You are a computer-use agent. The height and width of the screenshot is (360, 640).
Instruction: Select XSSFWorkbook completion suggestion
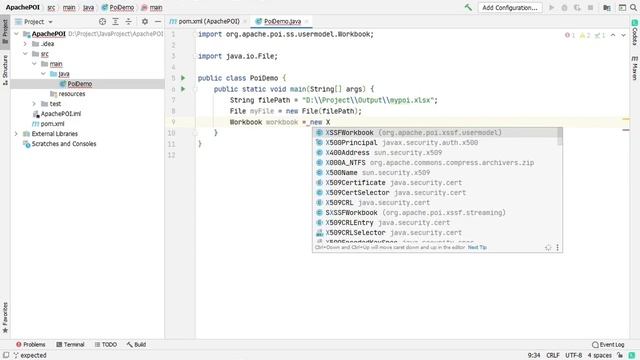click(x=435, y=133)
